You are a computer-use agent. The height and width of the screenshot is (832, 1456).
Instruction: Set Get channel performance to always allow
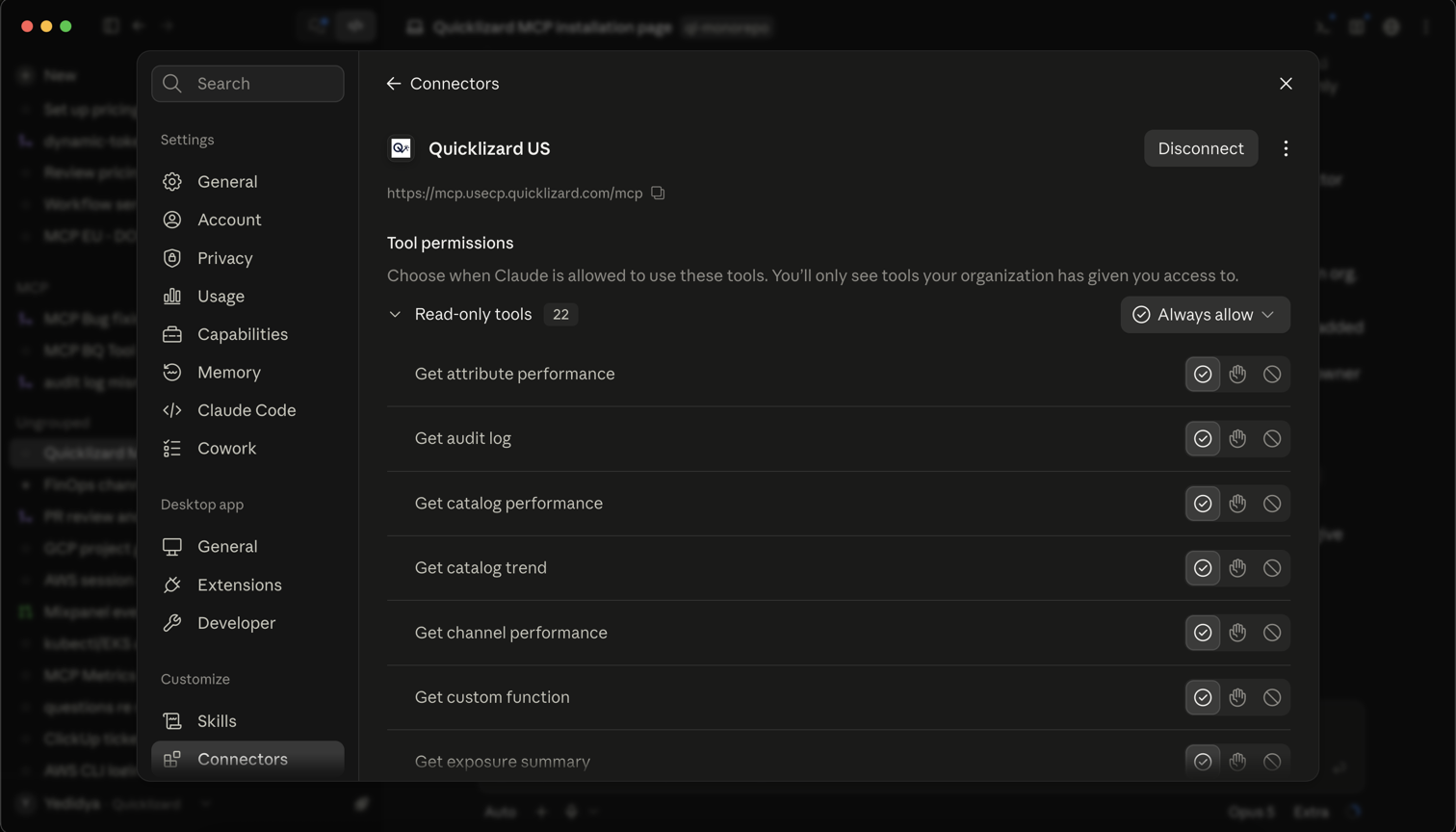[1203, 633]
